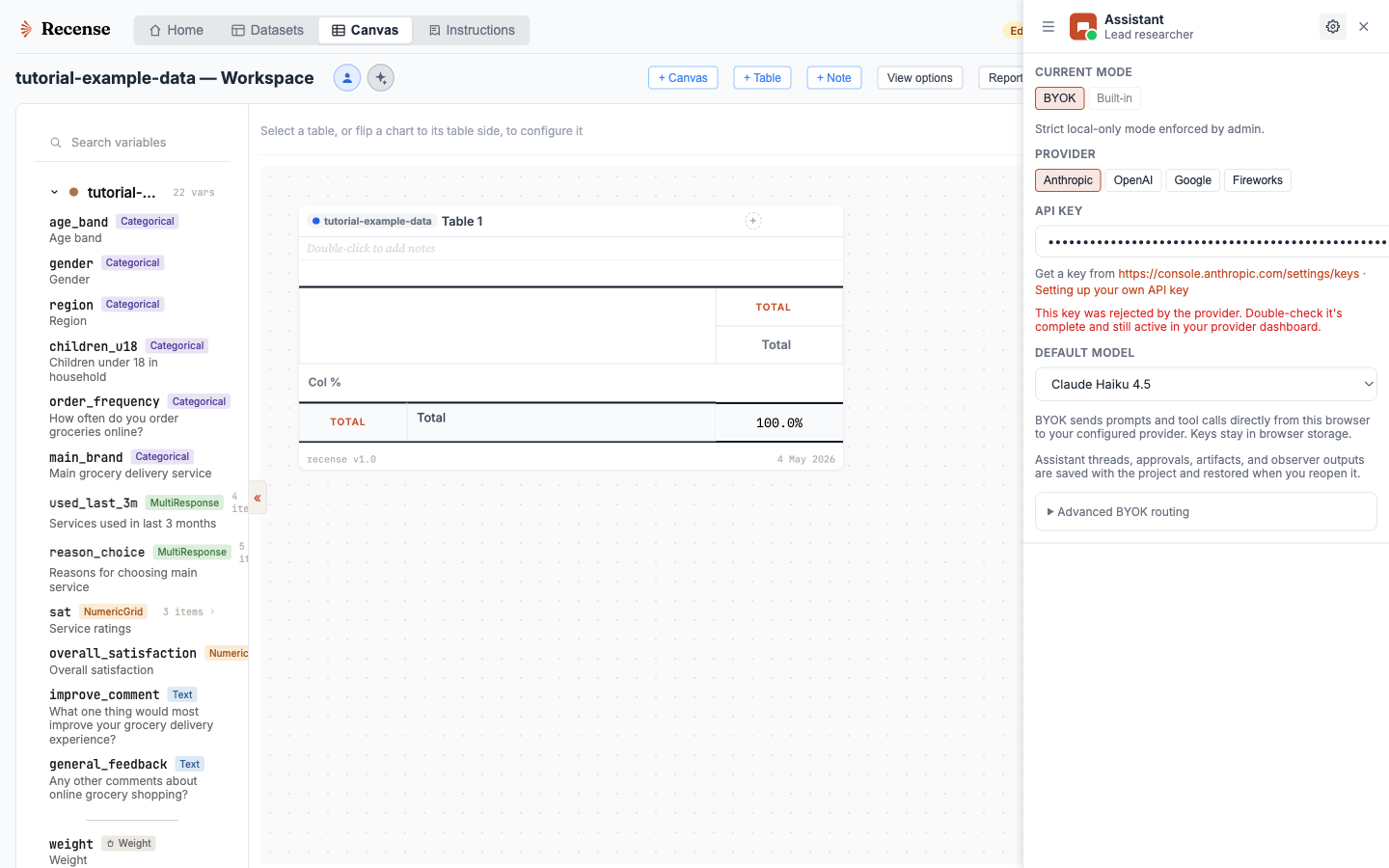The height and width of the screenshot is (868, 1389).
Task: Add a new Table
Action: coord(762,78)
